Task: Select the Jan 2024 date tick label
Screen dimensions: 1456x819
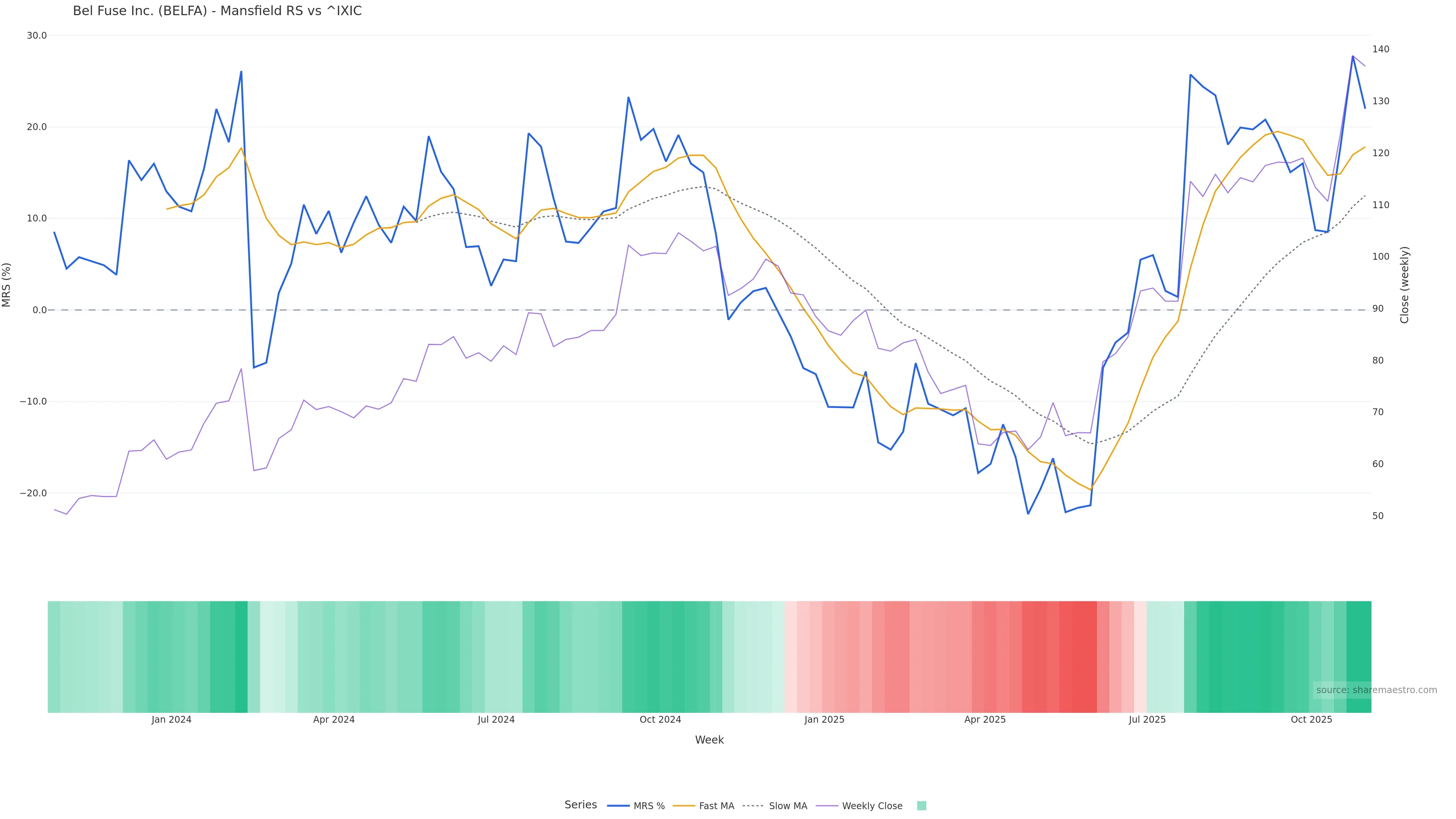Action: click(x=171, y=720)
